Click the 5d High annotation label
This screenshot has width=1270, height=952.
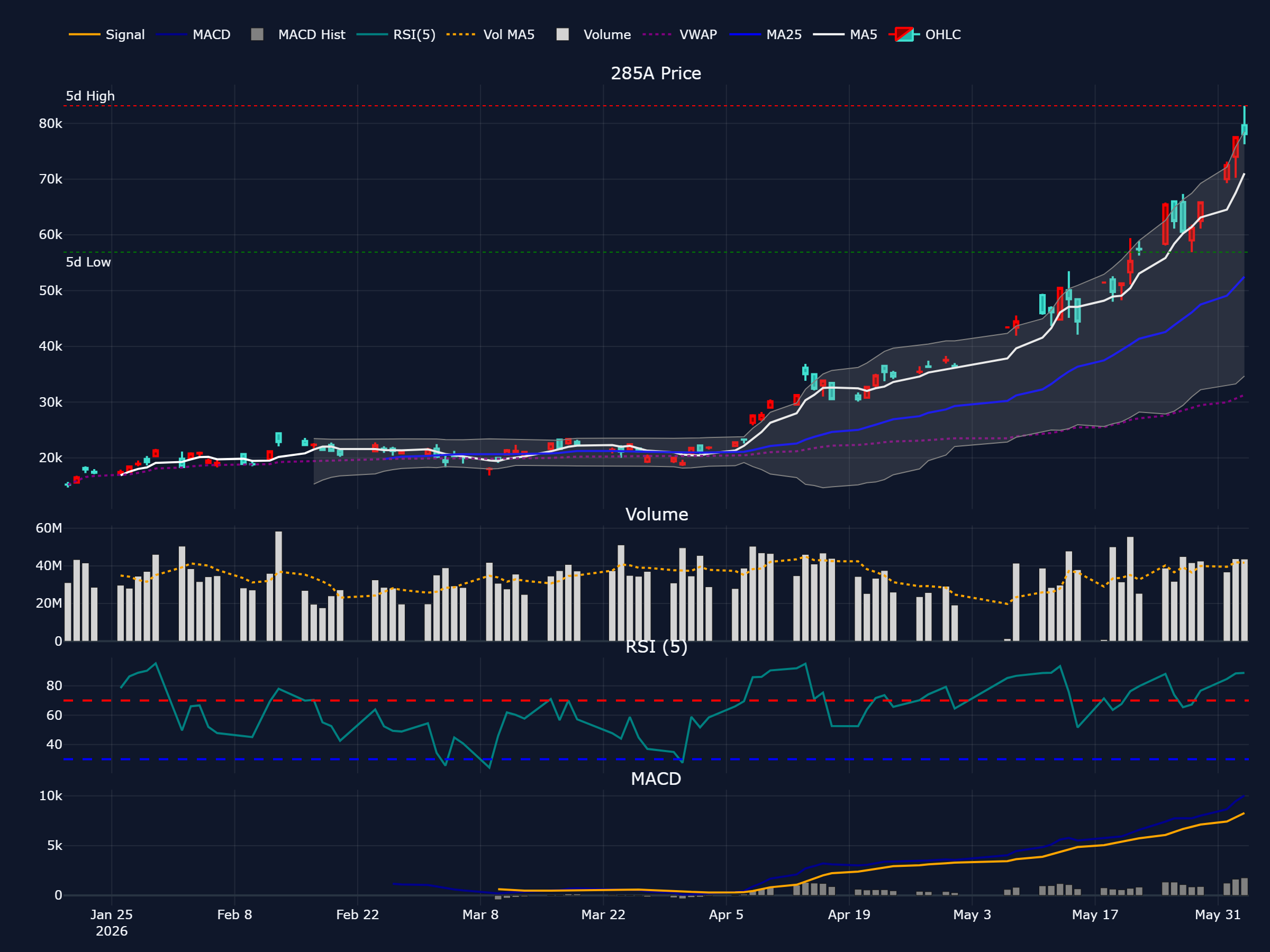pos(90,96)
